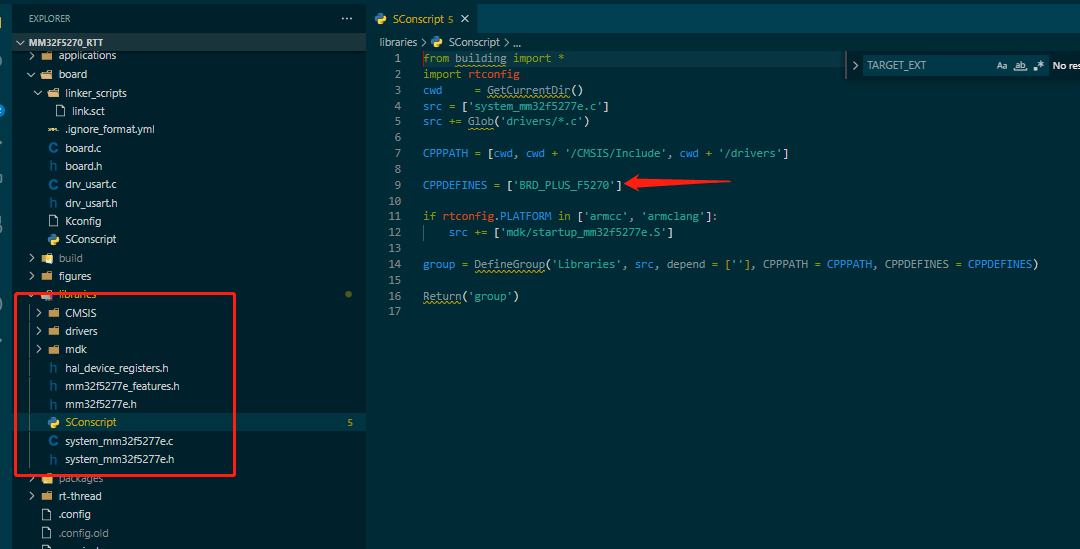1080x549 pixels.
Task: Open .config.old file
Action: point(83,533)
